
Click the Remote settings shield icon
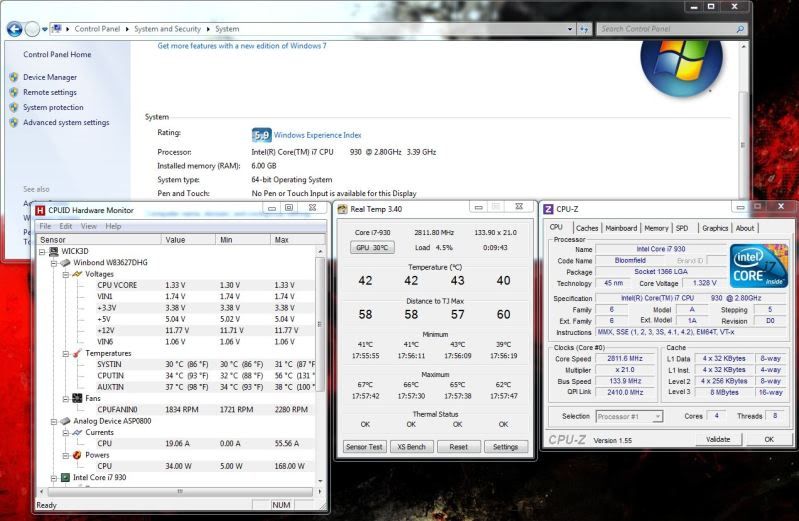coord(14,92)
